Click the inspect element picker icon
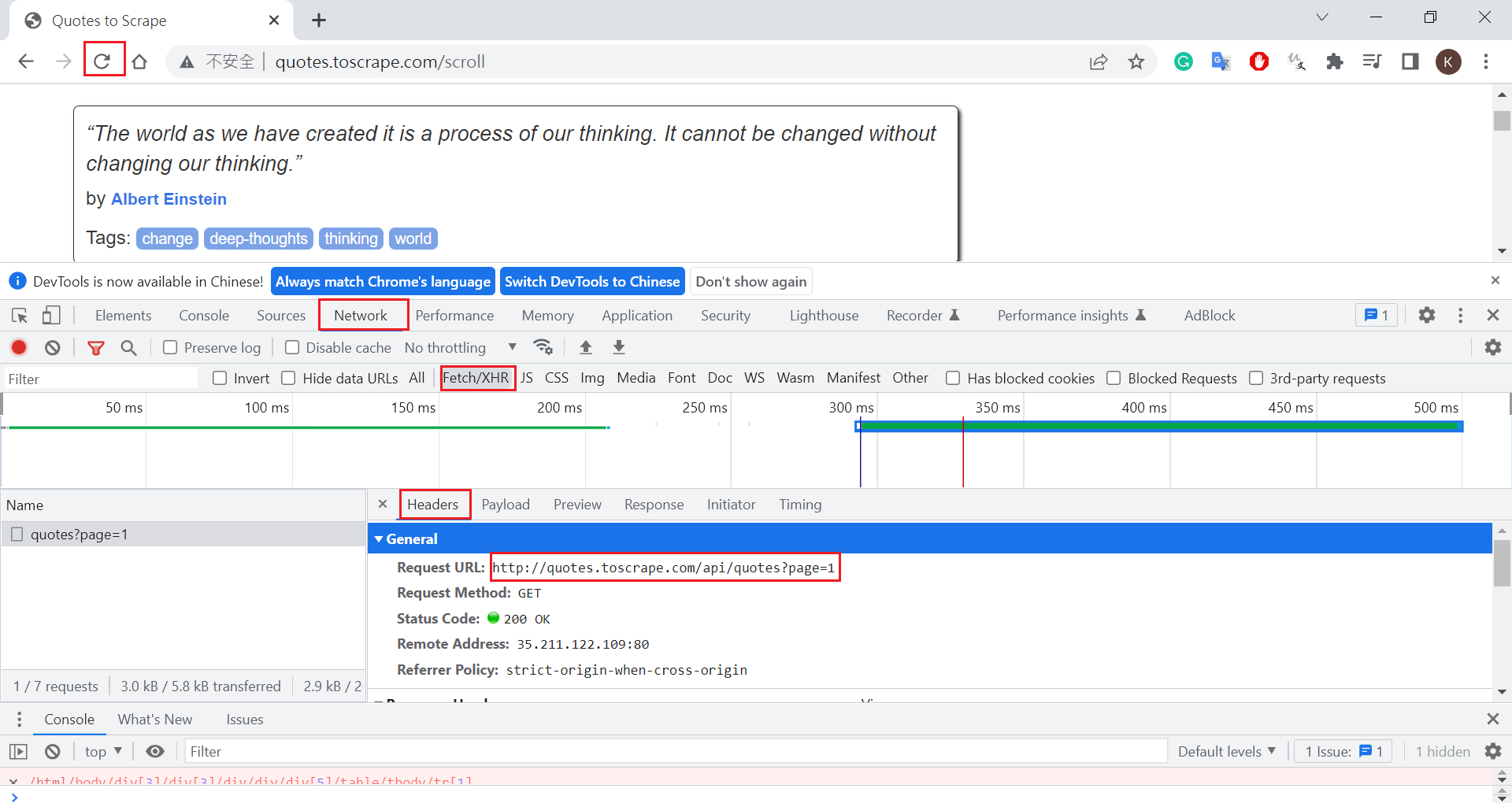 (20, 315)
